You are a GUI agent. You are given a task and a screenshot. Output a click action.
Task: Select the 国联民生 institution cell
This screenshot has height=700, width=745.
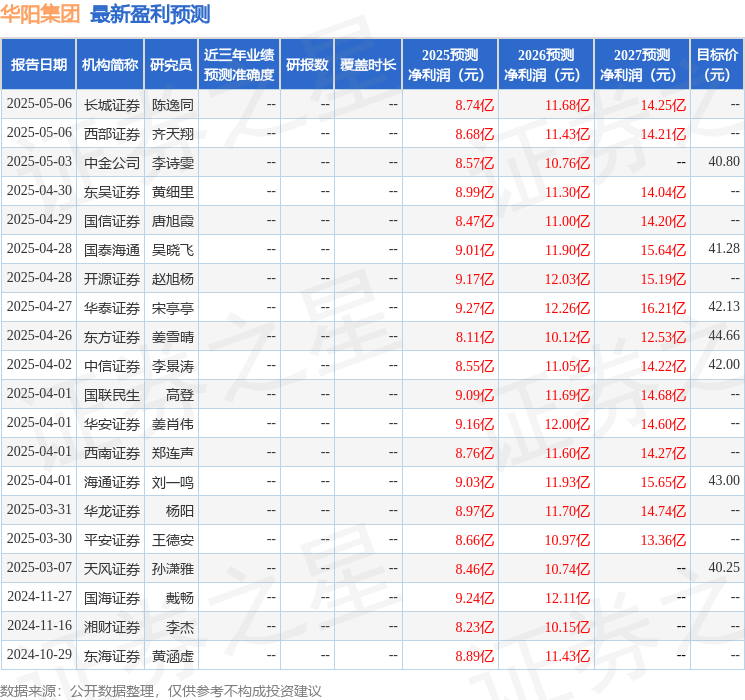[112, 395]
